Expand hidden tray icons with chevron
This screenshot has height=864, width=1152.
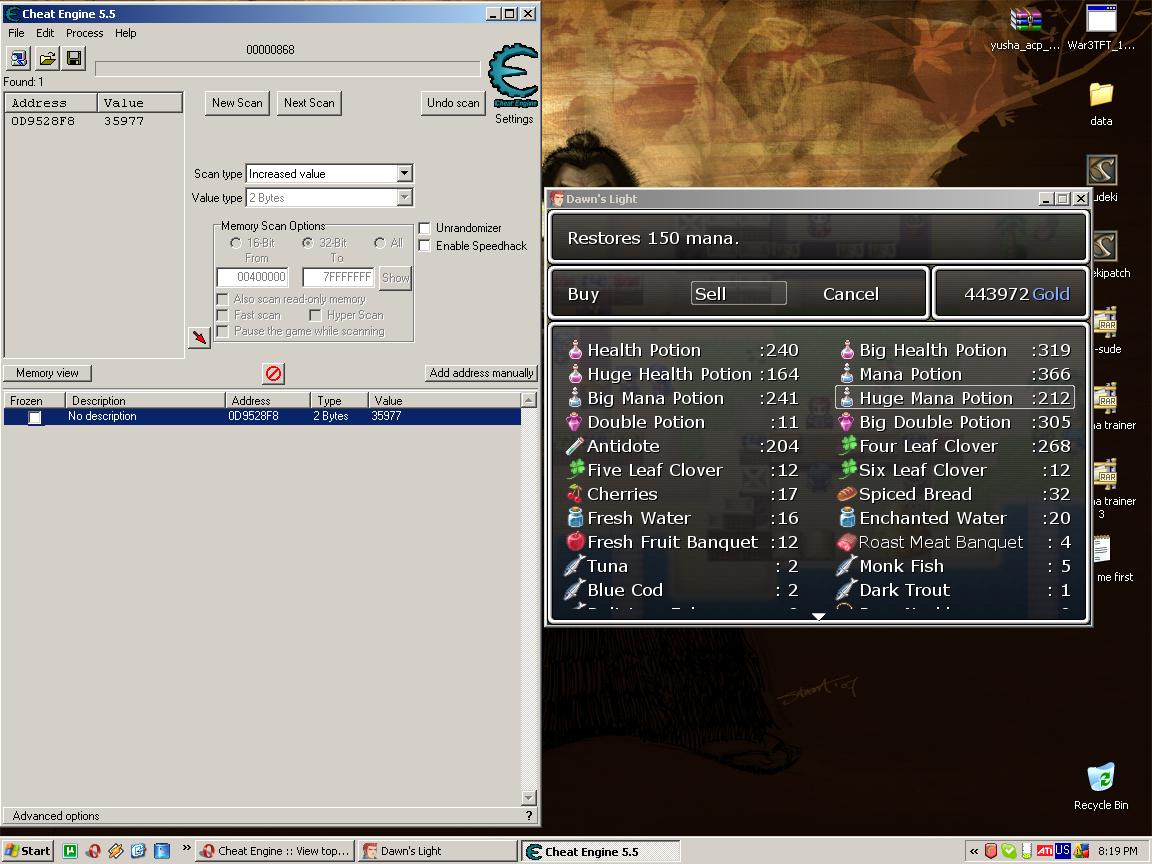[x=973, y=851]
